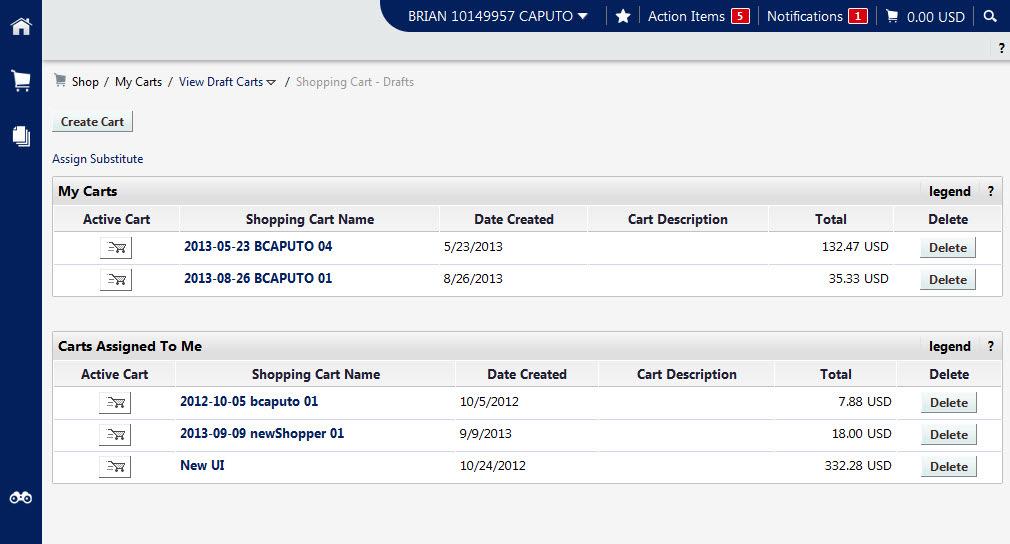Viewport: 1010px width, 544px height.
Task: Click the favorites star icon in top bar
Action: click(x=623, y=16)
